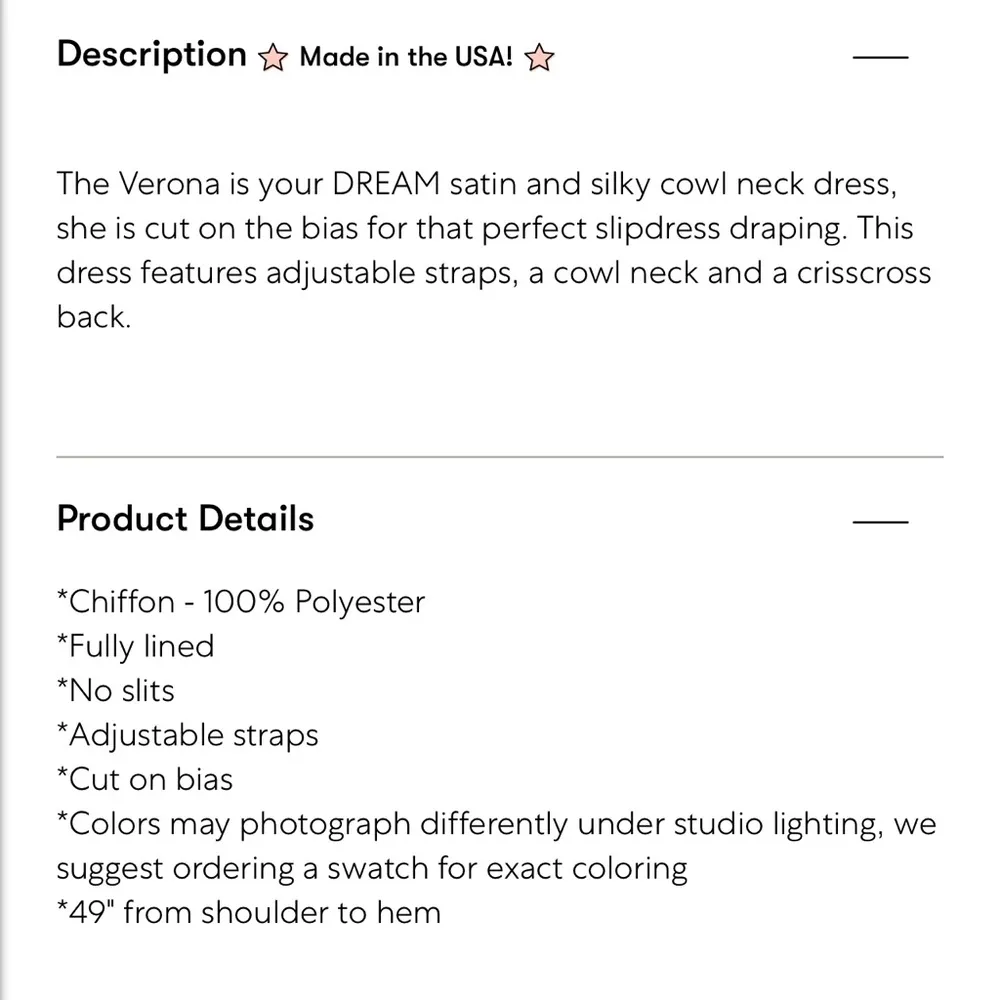
Task: Click the Fully lined detail
Action: (136, 646)
